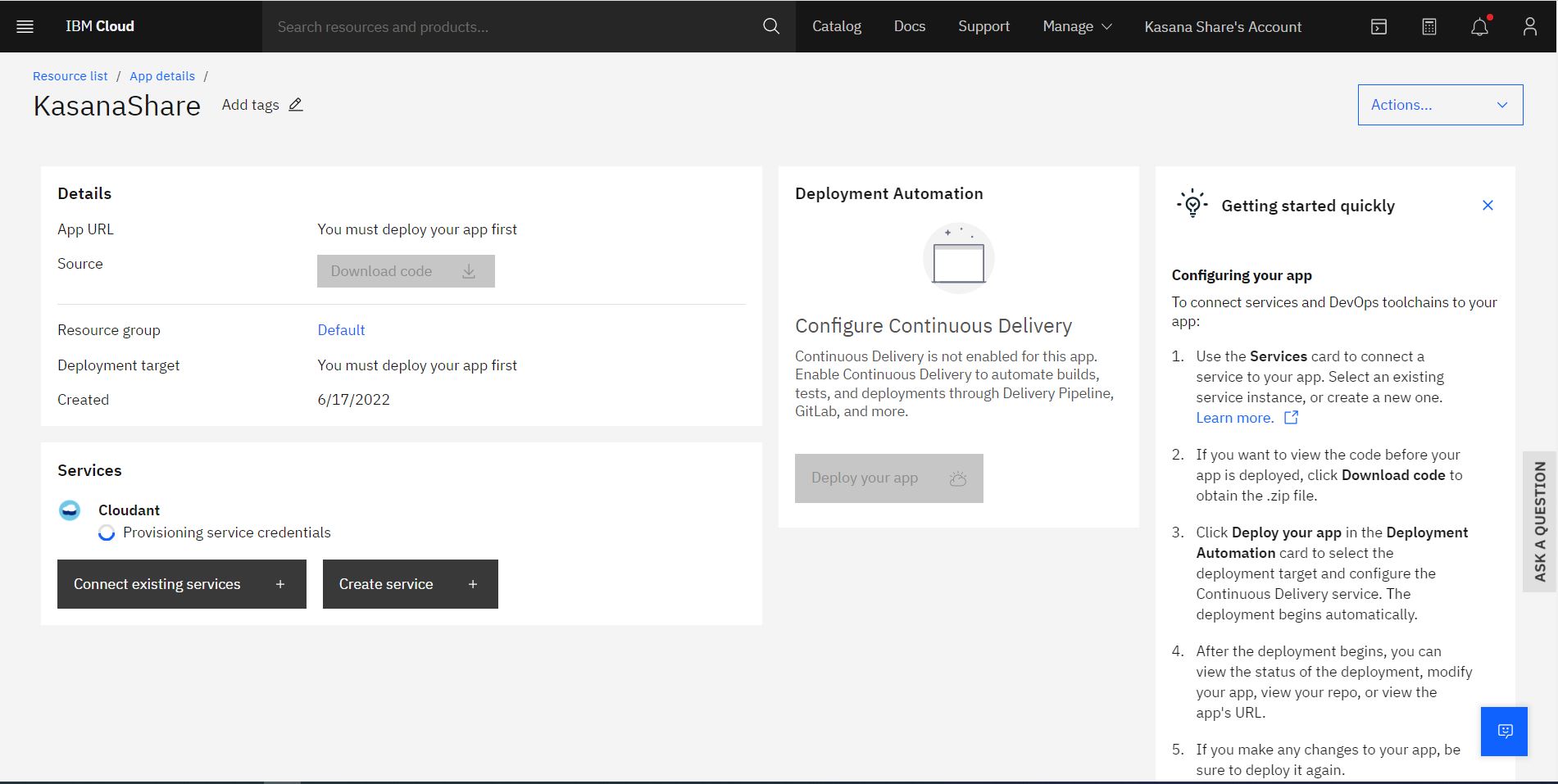Go to App details breadcrumb
Viewport: 1558px width, 784px height.
coord(162,76)
